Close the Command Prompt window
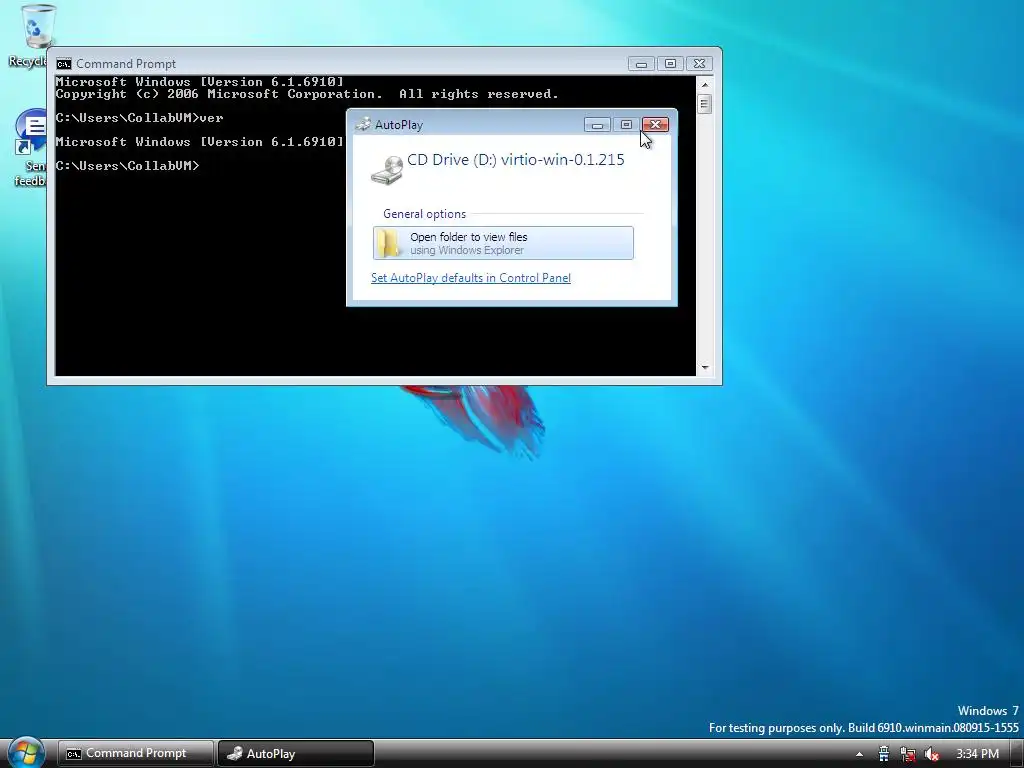1024x768 pixels. click(699, 63)
